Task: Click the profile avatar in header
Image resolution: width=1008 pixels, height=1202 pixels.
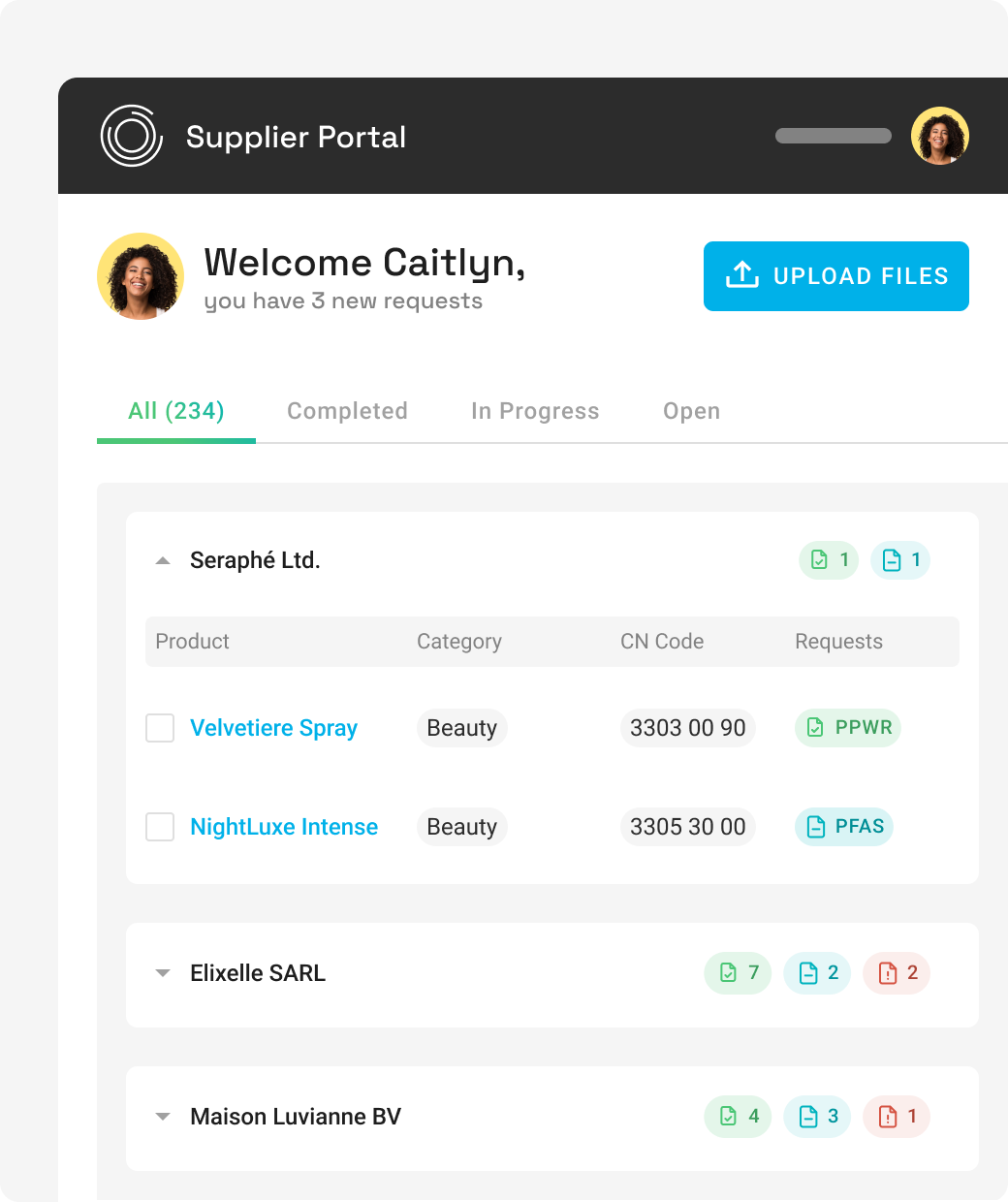Action: click(x=940, y=136)
